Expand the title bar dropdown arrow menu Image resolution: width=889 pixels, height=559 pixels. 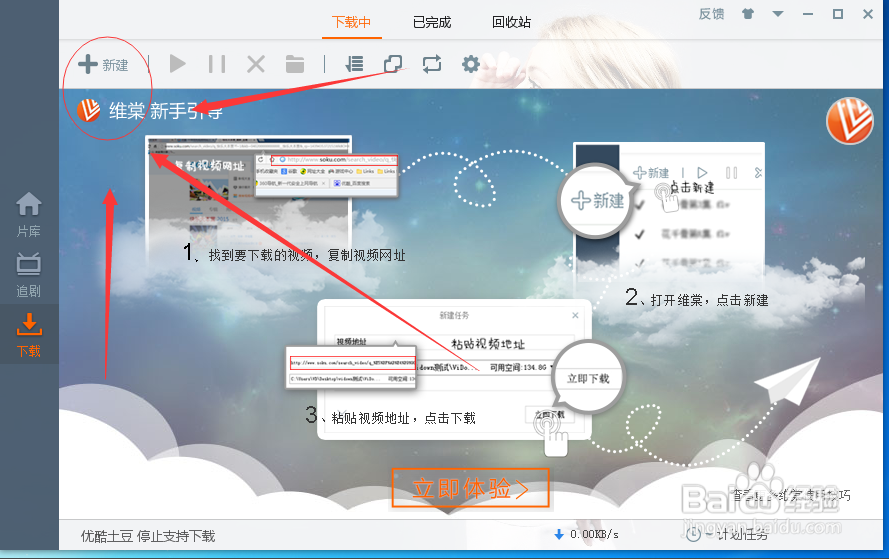778,14
